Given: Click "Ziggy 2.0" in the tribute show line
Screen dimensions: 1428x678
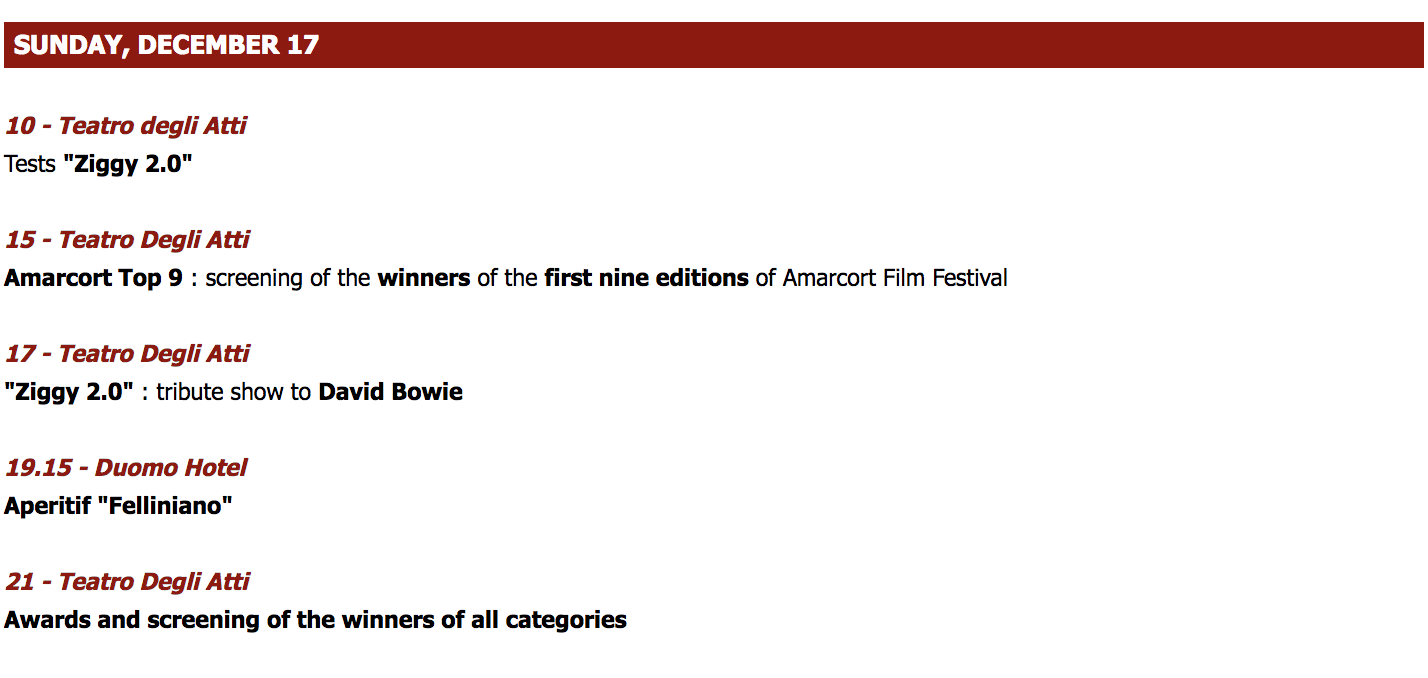Looking at the screenshot, I should click(69, 392).
